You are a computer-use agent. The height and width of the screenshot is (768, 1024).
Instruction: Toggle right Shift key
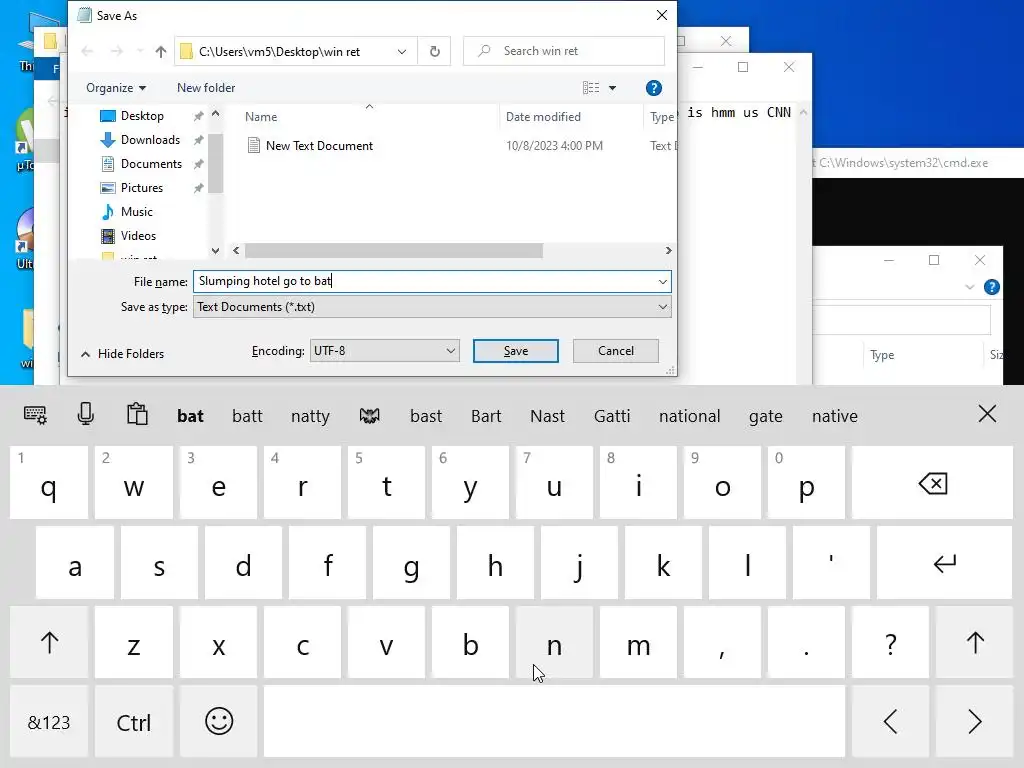point(974,643)
